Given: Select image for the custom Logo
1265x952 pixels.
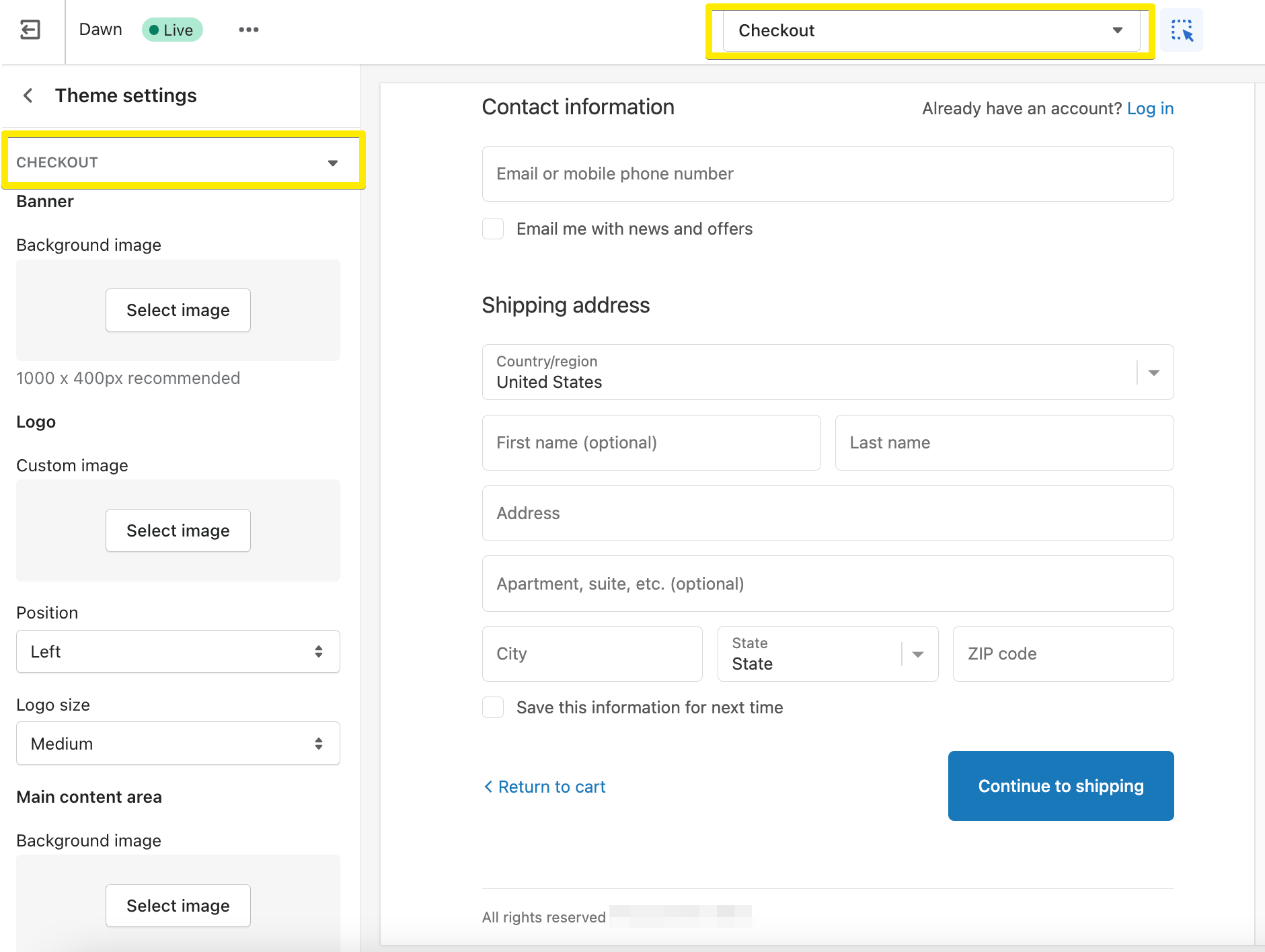Looking at the screenshot, I should point(178,530).
